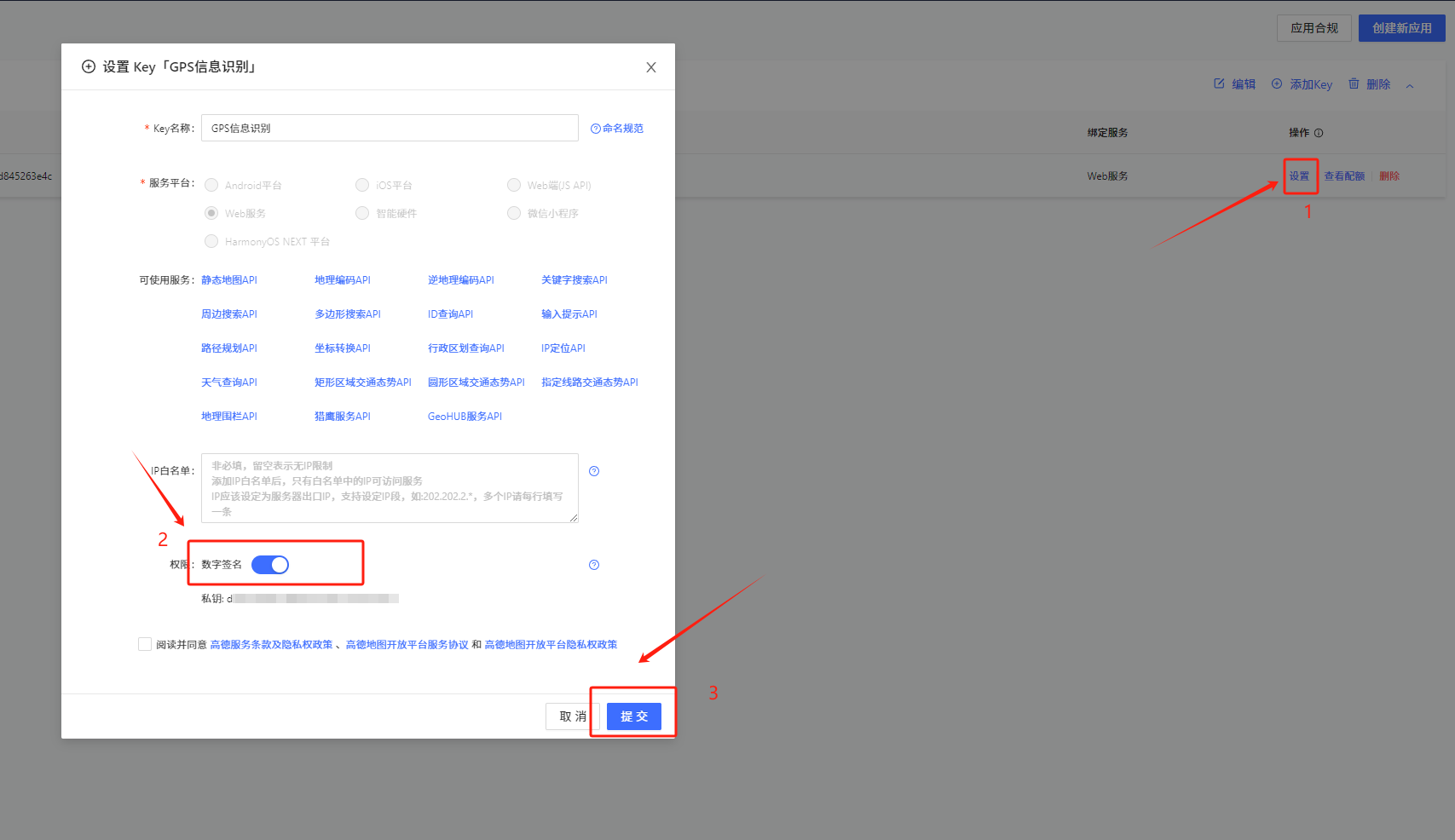Select the Web服务 platform radio button
The width and height of the screenshot is (1455, 840).
[211, 213]
